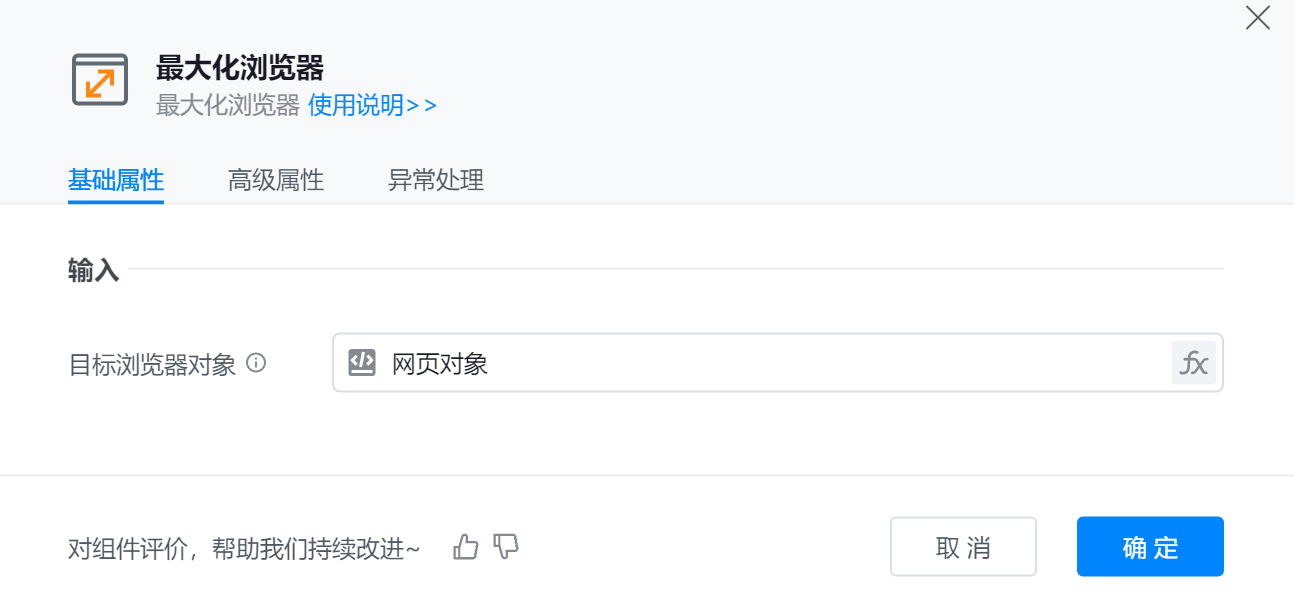This screenshot has width=1294, height=608.
Task: Switch to the 基础属性 tab
Action: [x=116, y=181]
